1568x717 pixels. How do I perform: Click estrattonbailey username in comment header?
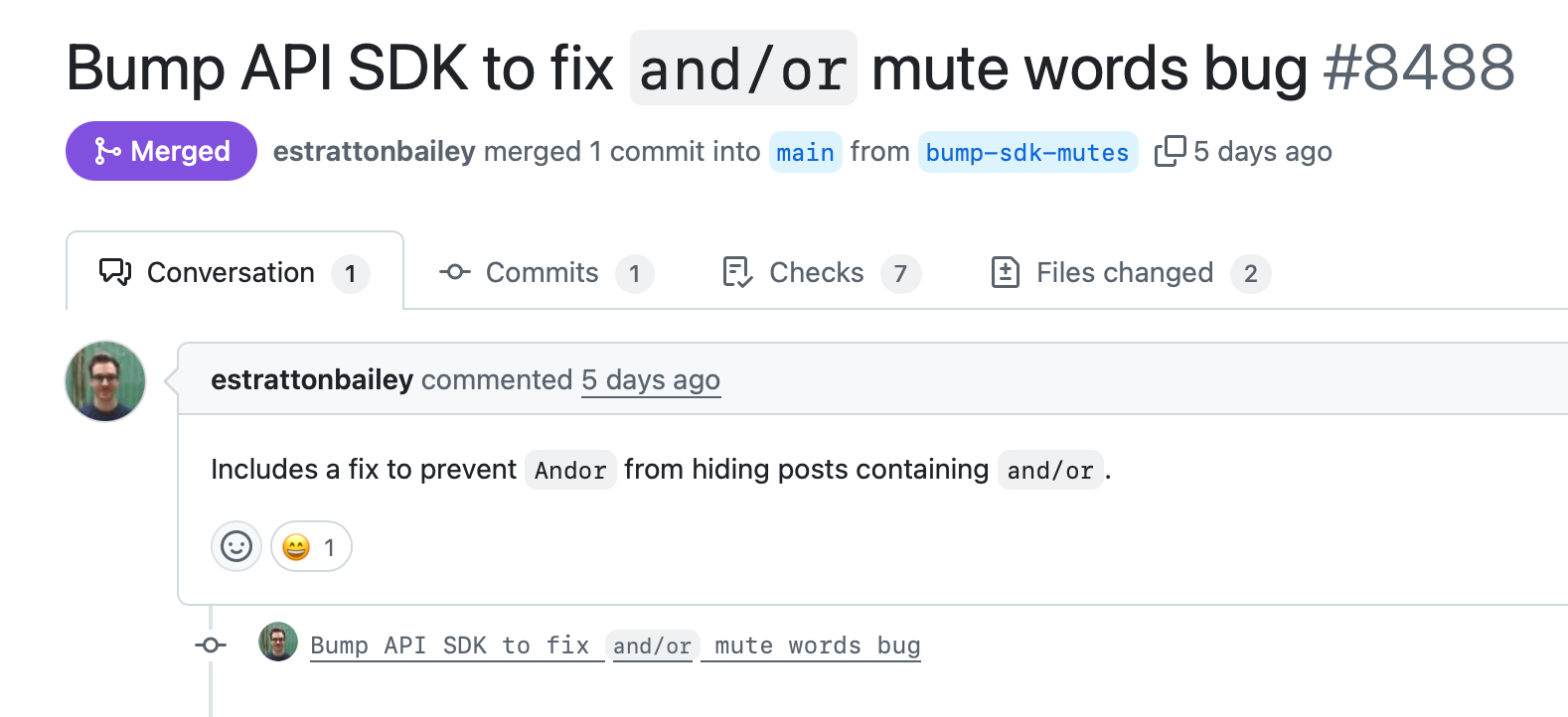(x=312, y=379)
